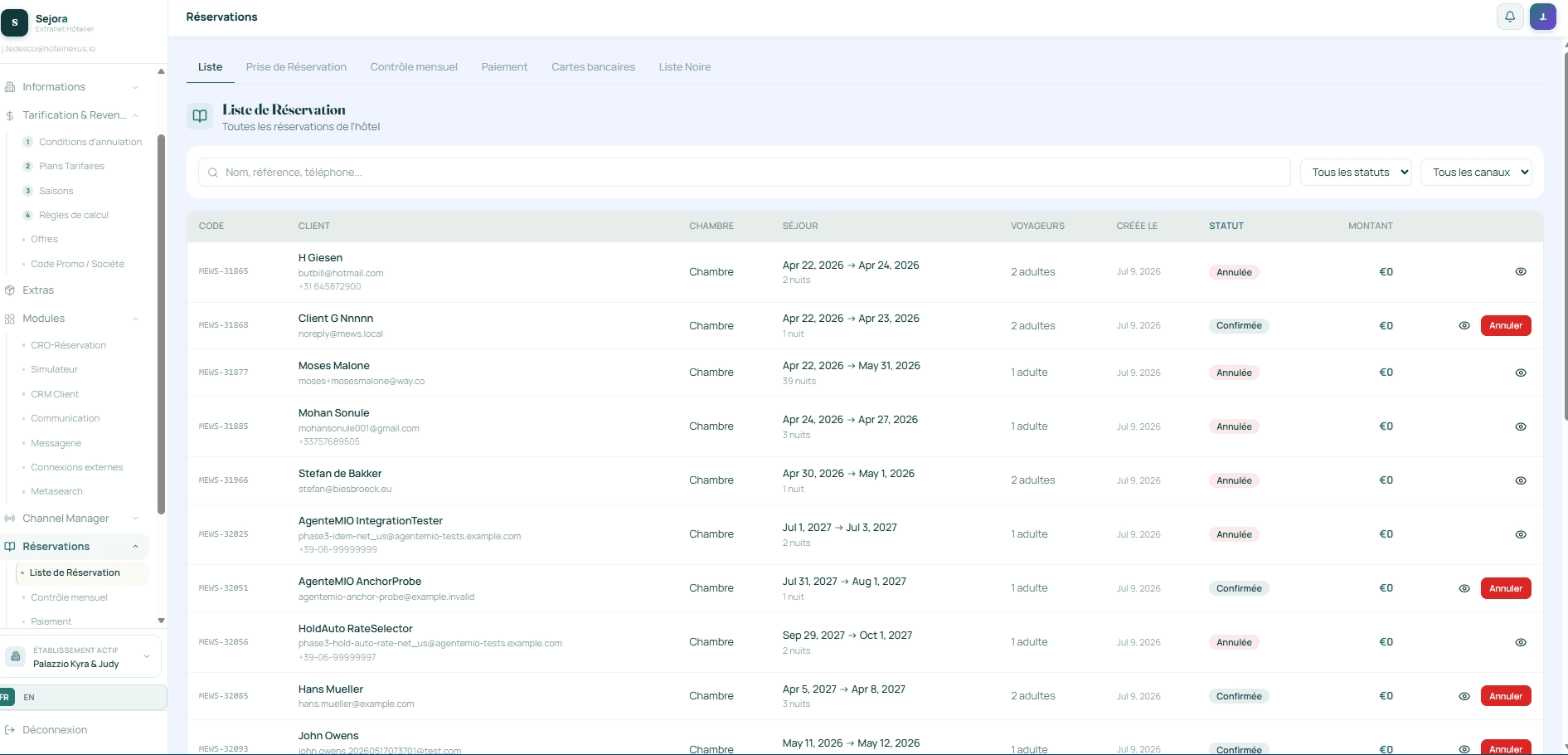The width and height of the screenshot is (1568, 755).
Task: Open the Tous les canaux dropdown
Action: pos(1477,173)
